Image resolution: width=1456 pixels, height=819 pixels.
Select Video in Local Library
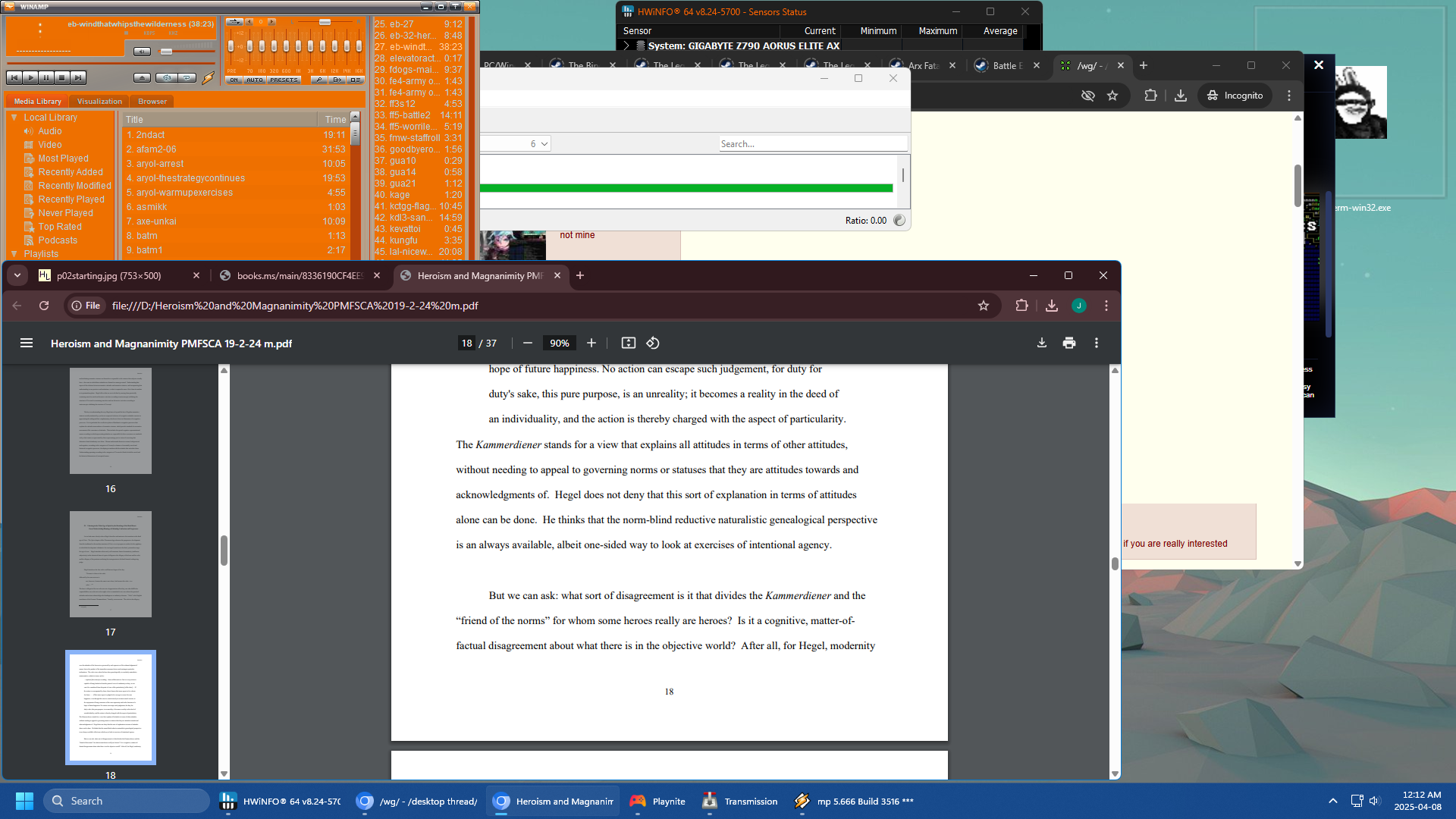click(x=50, y=145)
